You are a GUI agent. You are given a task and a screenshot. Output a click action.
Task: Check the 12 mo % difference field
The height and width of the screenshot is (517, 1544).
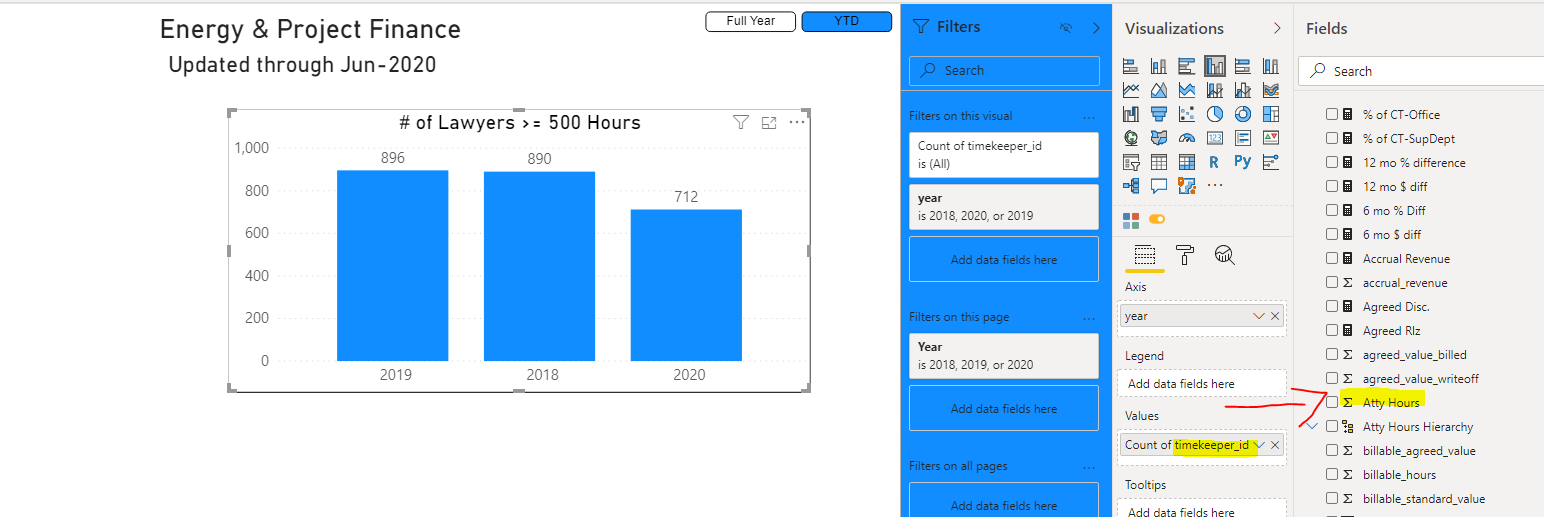(1332, 162)
